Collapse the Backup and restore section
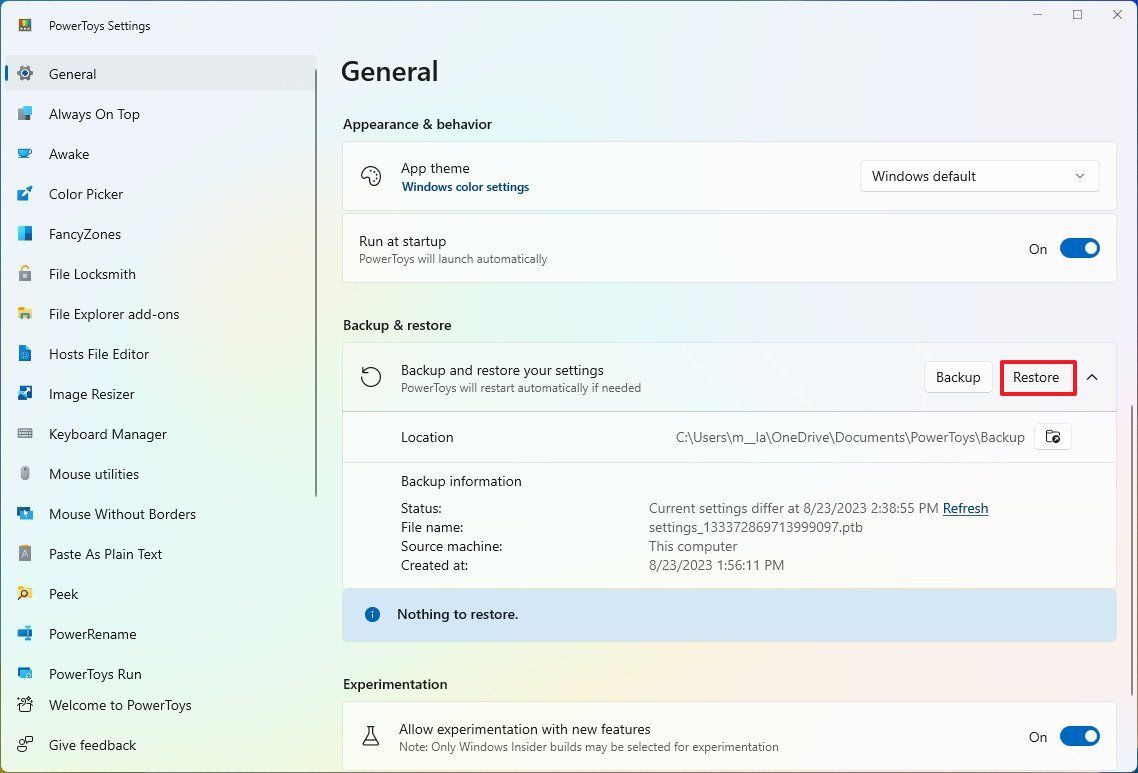 [1092, 377]
